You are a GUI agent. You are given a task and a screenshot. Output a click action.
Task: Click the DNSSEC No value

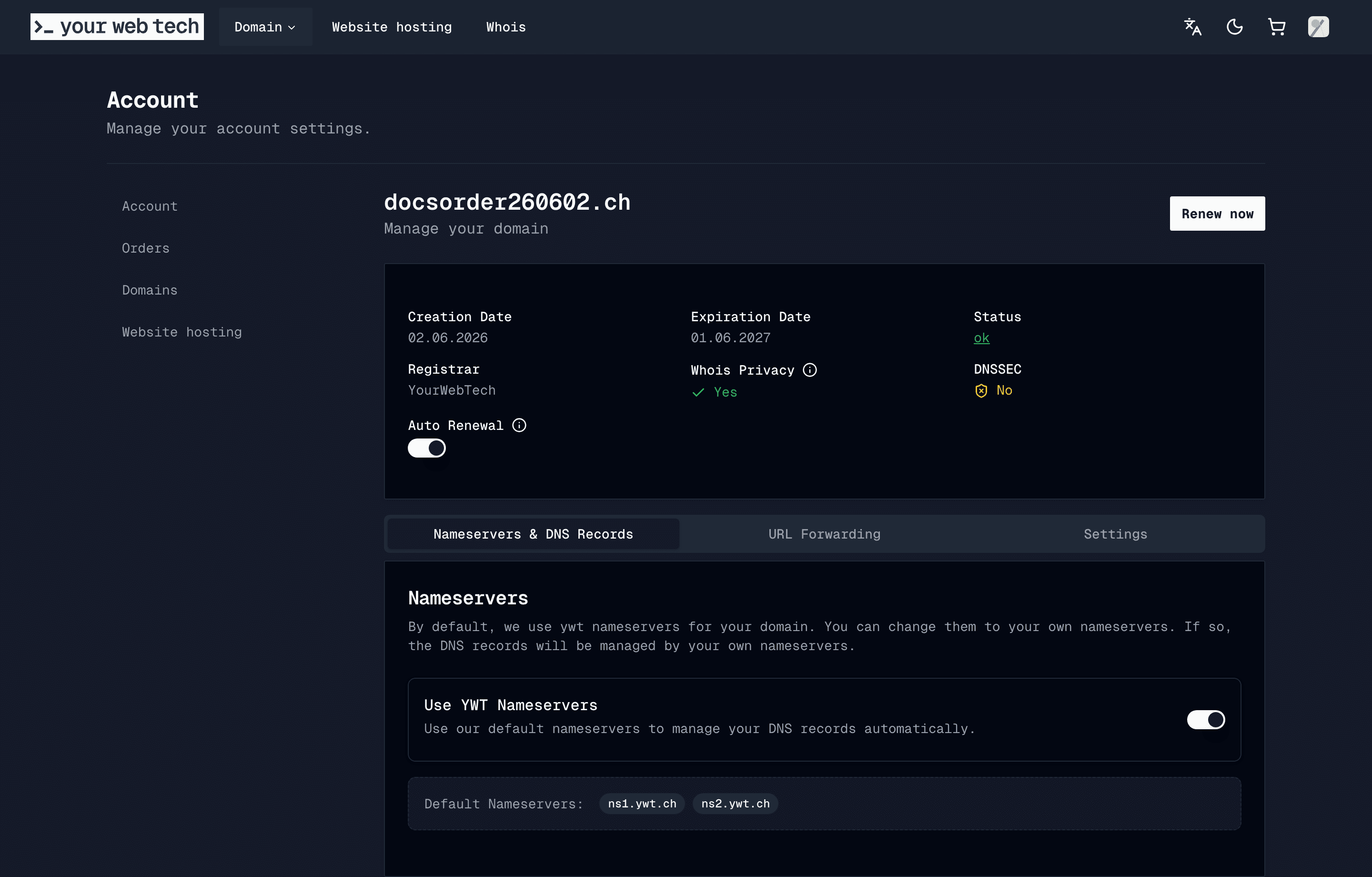point(1005,391)
